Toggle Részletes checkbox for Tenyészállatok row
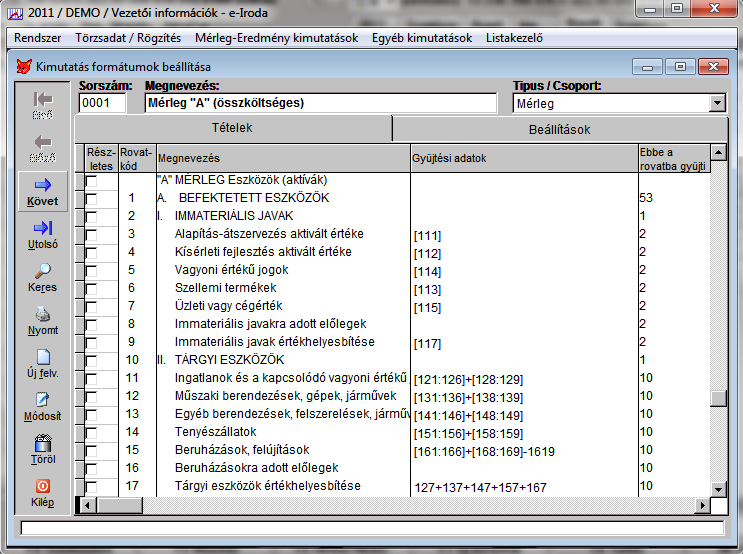This screenshot has width=743, height=554. pyautogui.click(x=92, y=432)
